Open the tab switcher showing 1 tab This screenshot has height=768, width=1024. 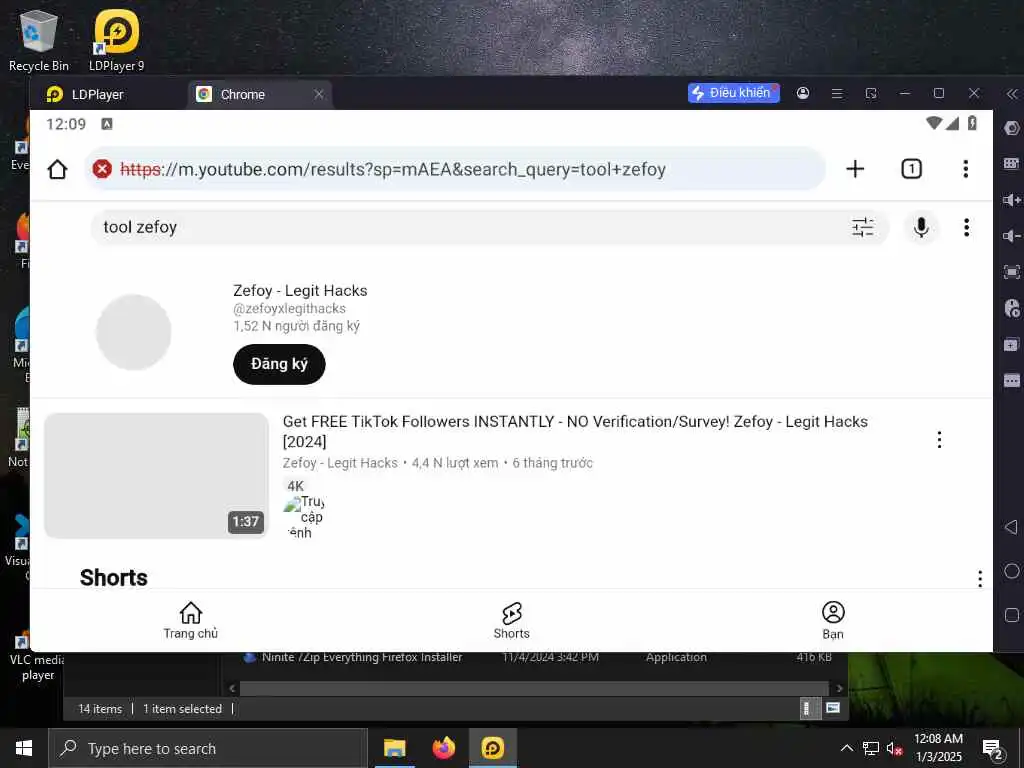911,169
